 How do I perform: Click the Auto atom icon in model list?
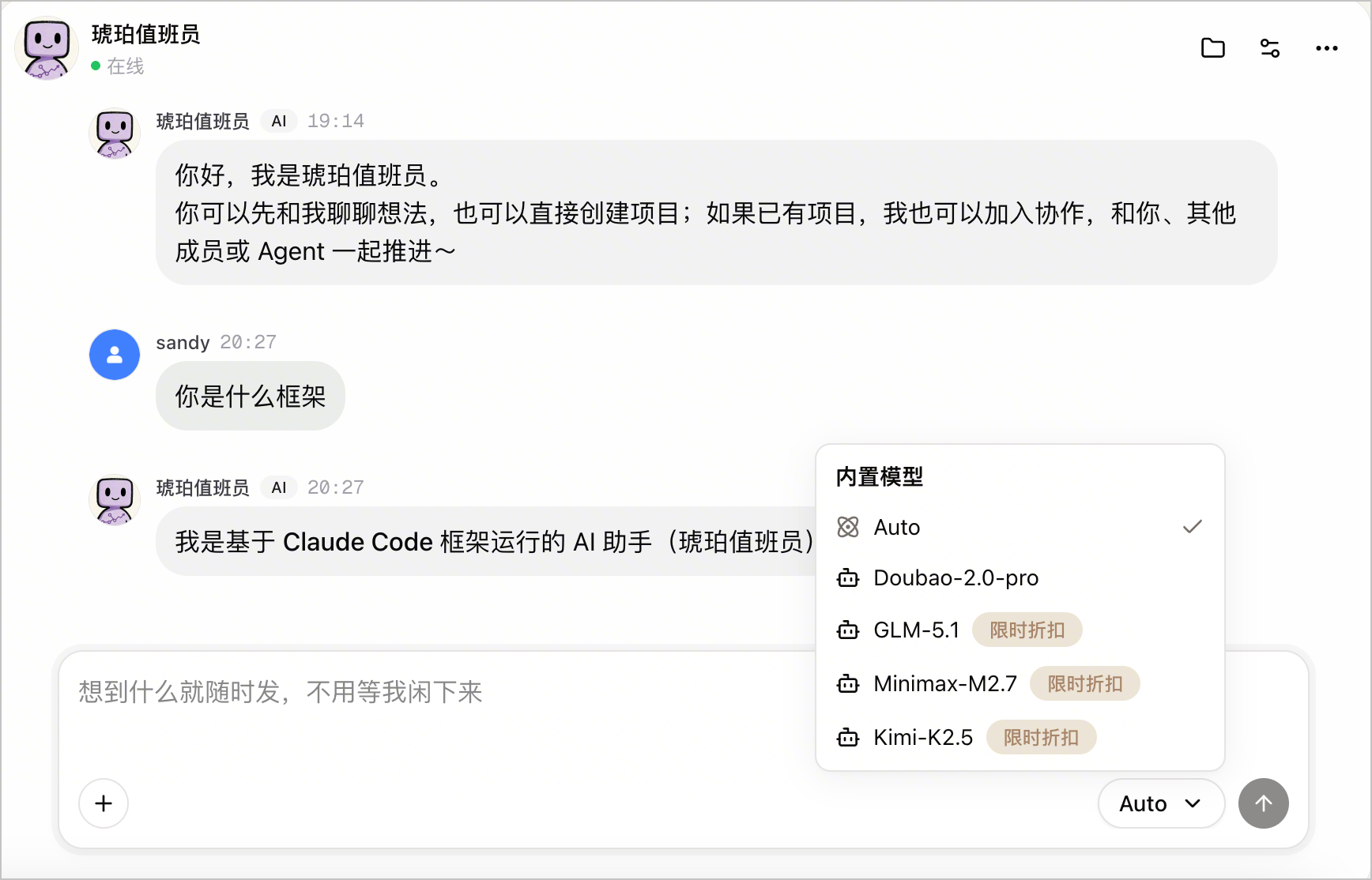click(848, 527)
